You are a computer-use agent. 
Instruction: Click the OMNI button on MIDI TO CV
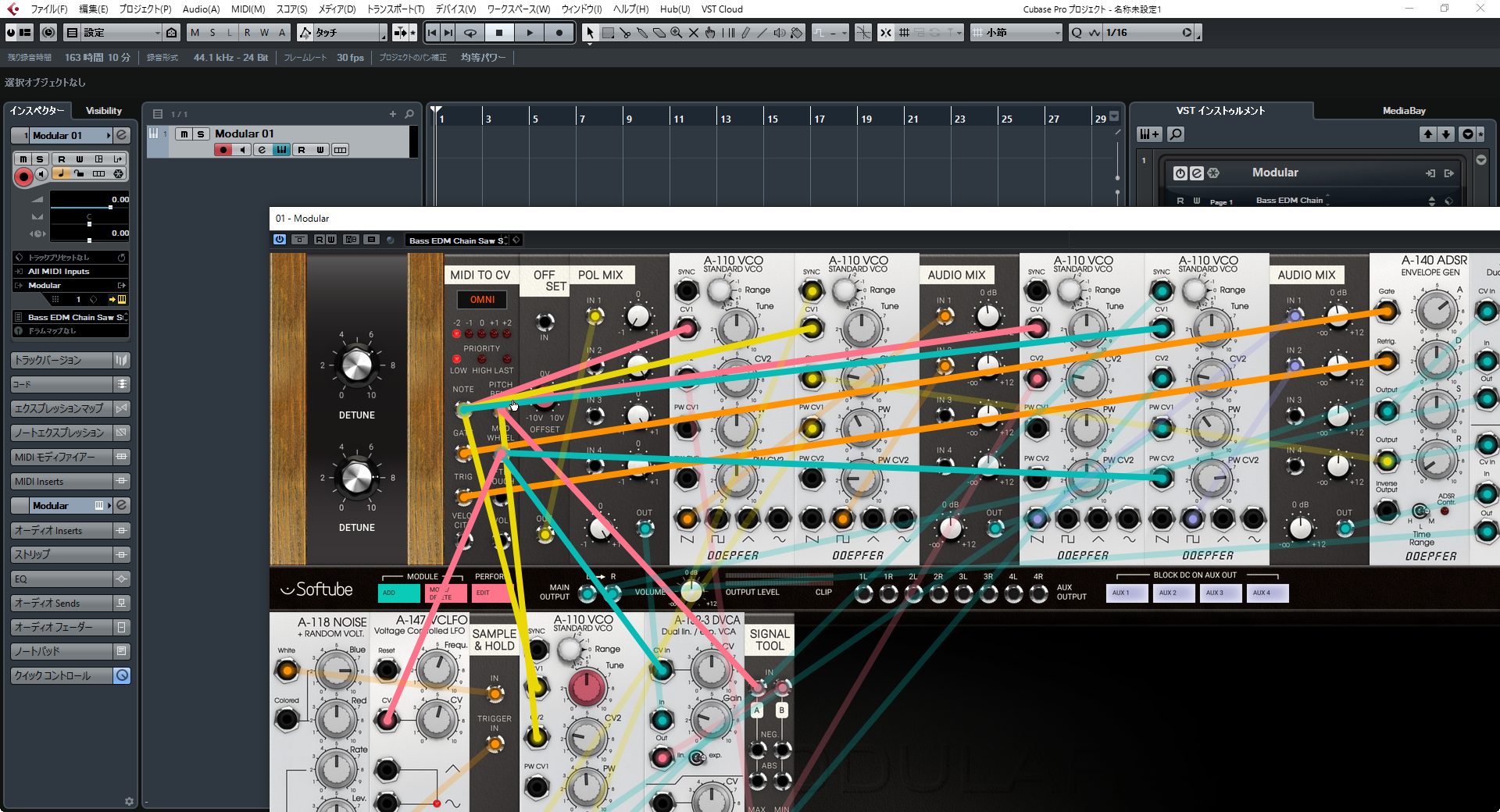tap(482, 300)
